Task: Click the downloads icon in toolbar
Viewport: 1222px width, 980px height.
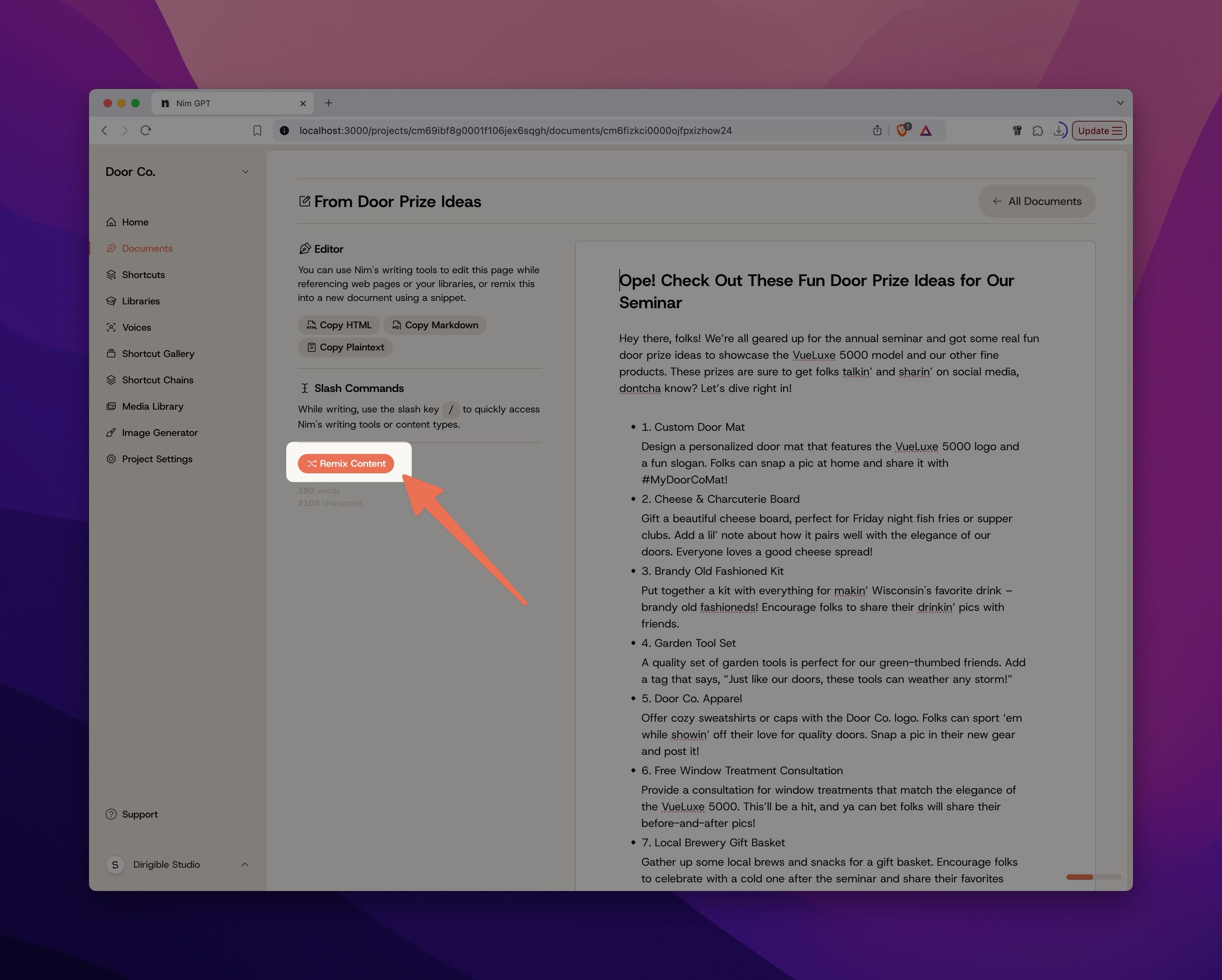Action: tap(1058, 130)
